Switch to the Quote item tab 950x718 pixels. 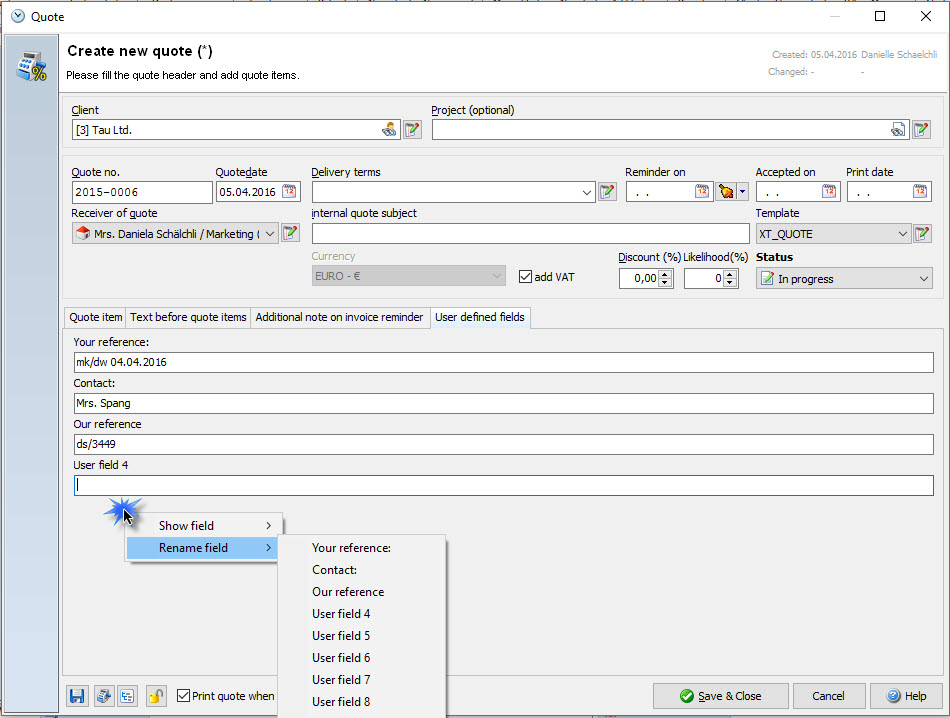[96, 317]
